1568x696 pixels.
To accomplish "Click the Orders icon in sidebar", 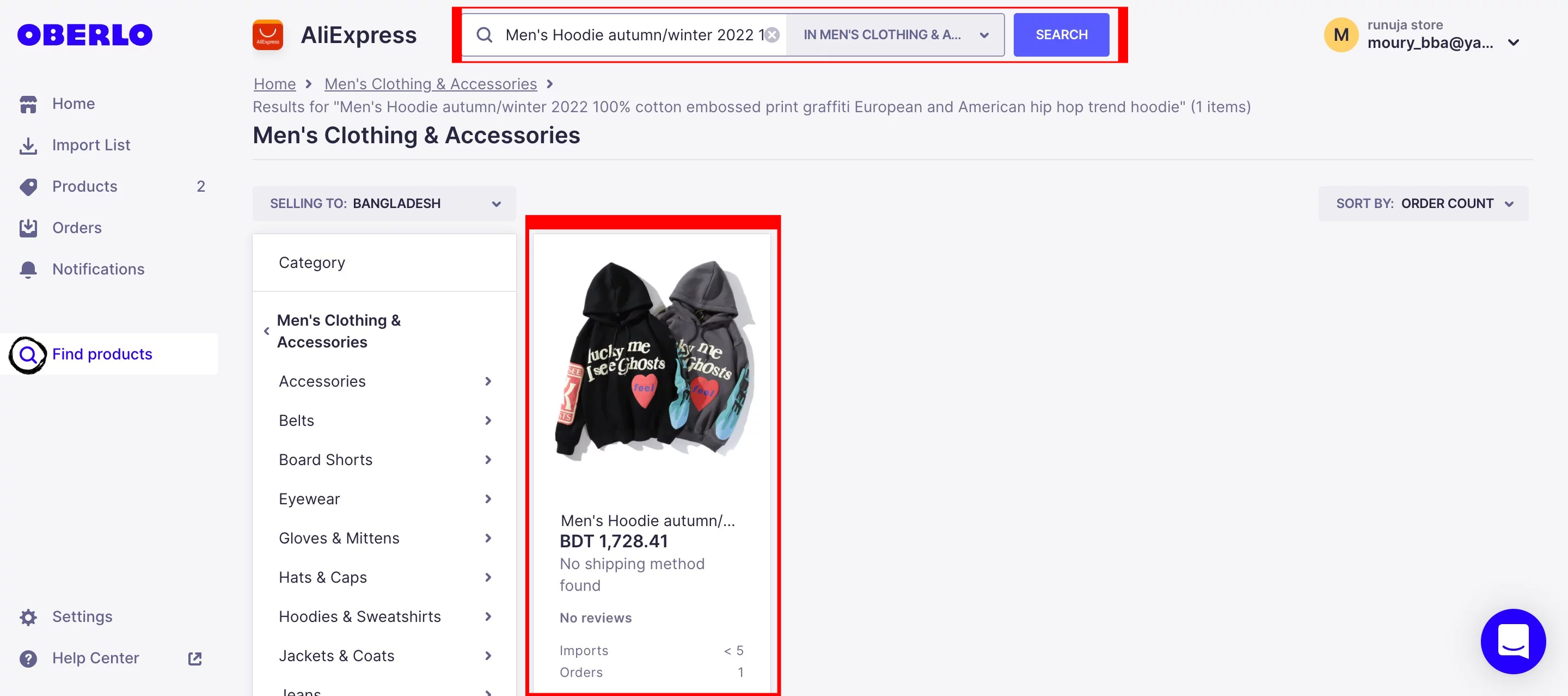I will coord(28,227).
